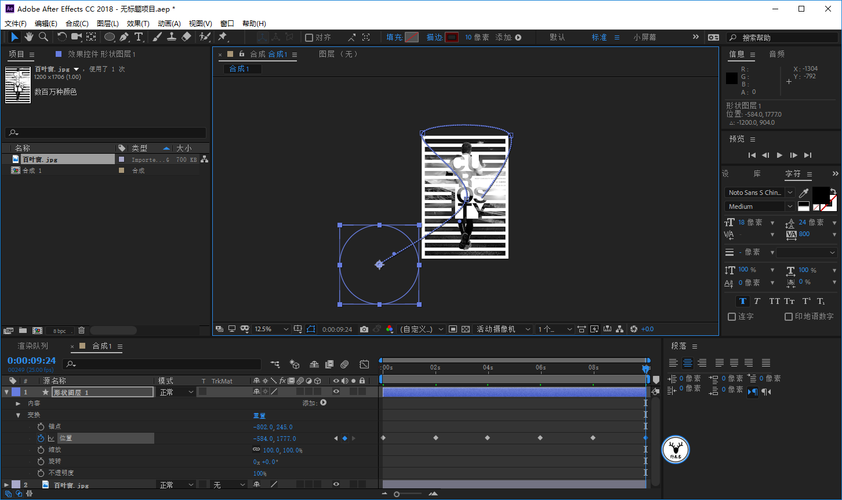Hide 形状图层 1 with eye toggle
842x500 pixels.
(x=336, y=392)
